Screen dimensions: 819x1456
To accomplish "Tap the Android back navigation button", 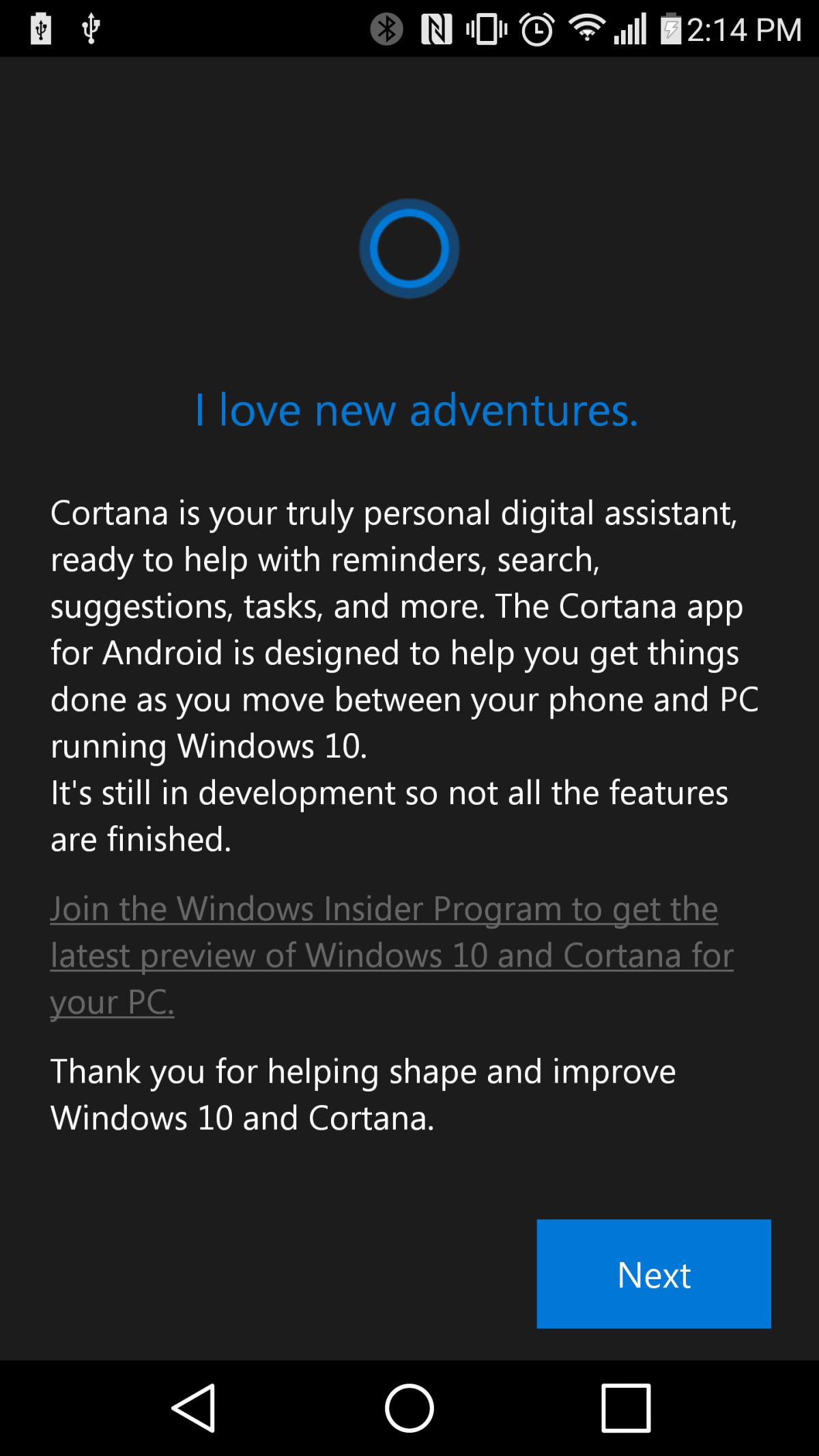I will coord(194,1408).
